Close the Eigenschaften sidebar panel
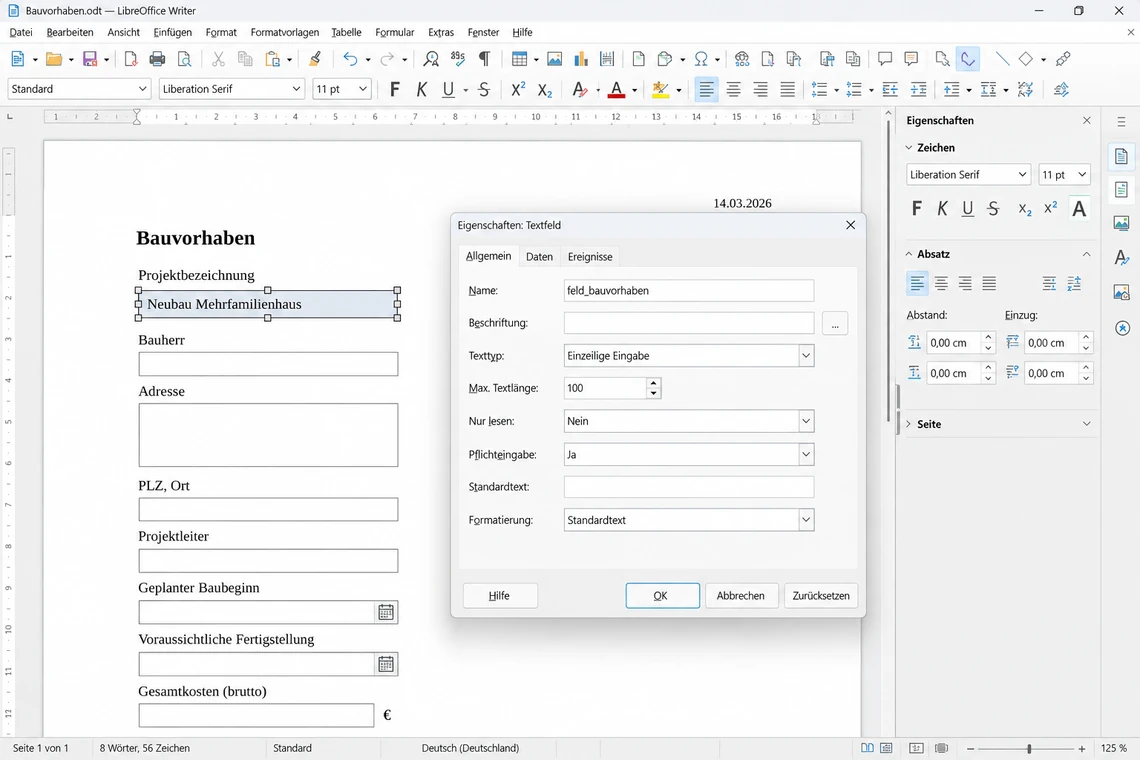Viewport: 1140px width, 760px height. [x=1087, y=121]
